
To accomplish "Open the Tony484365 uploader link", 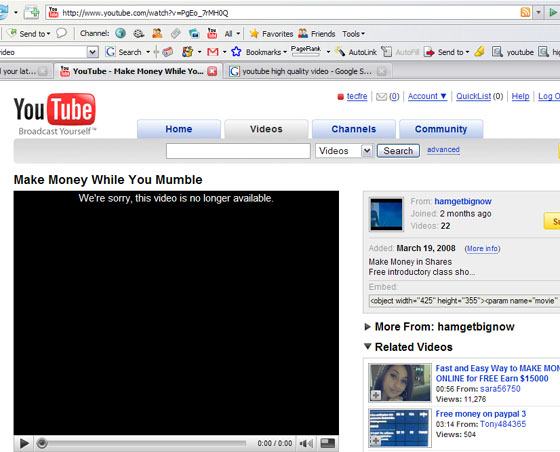I will tap(503, 424).
